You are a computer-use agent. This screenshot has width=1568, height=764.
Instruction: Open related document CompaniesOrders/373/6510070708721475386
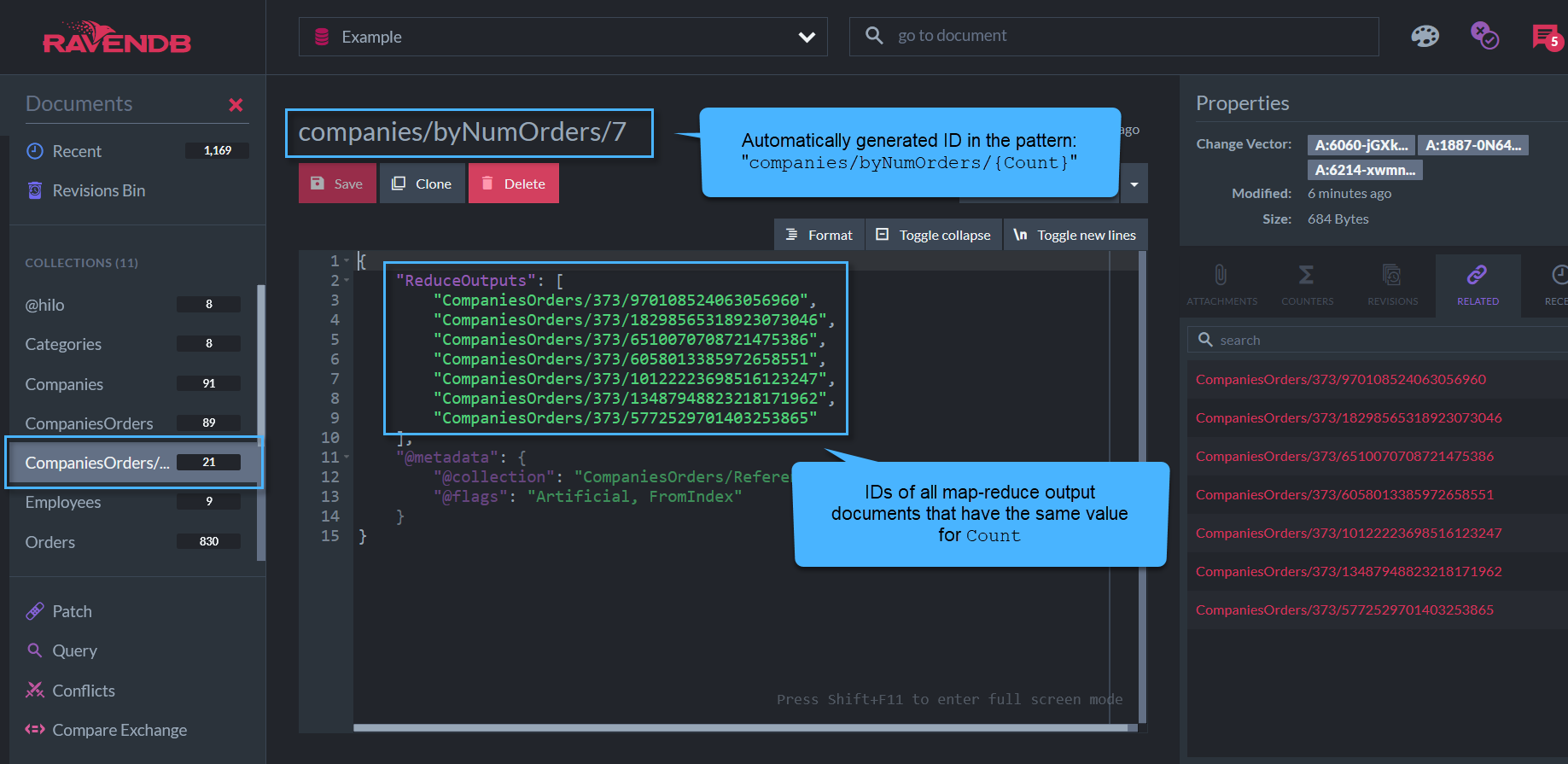pos(1344,456)
